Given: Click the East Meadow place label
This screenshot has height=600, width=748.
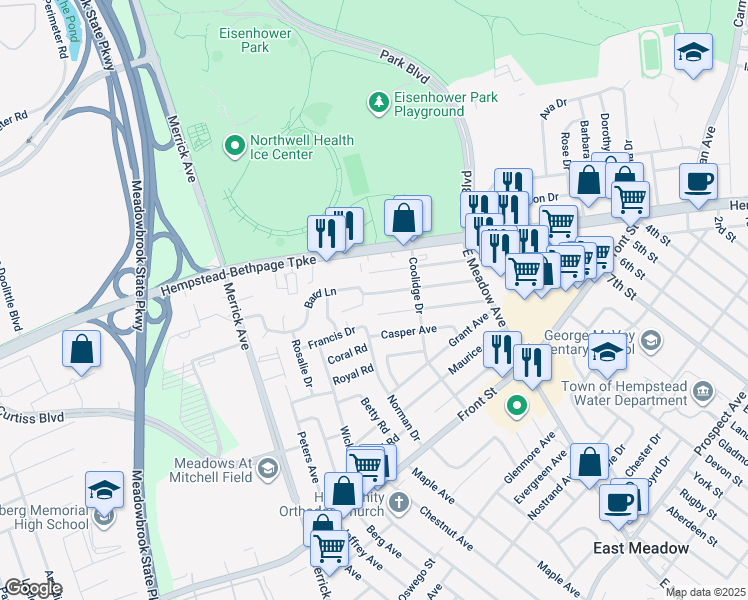Looking at the screenshot, I should [640, 548].
